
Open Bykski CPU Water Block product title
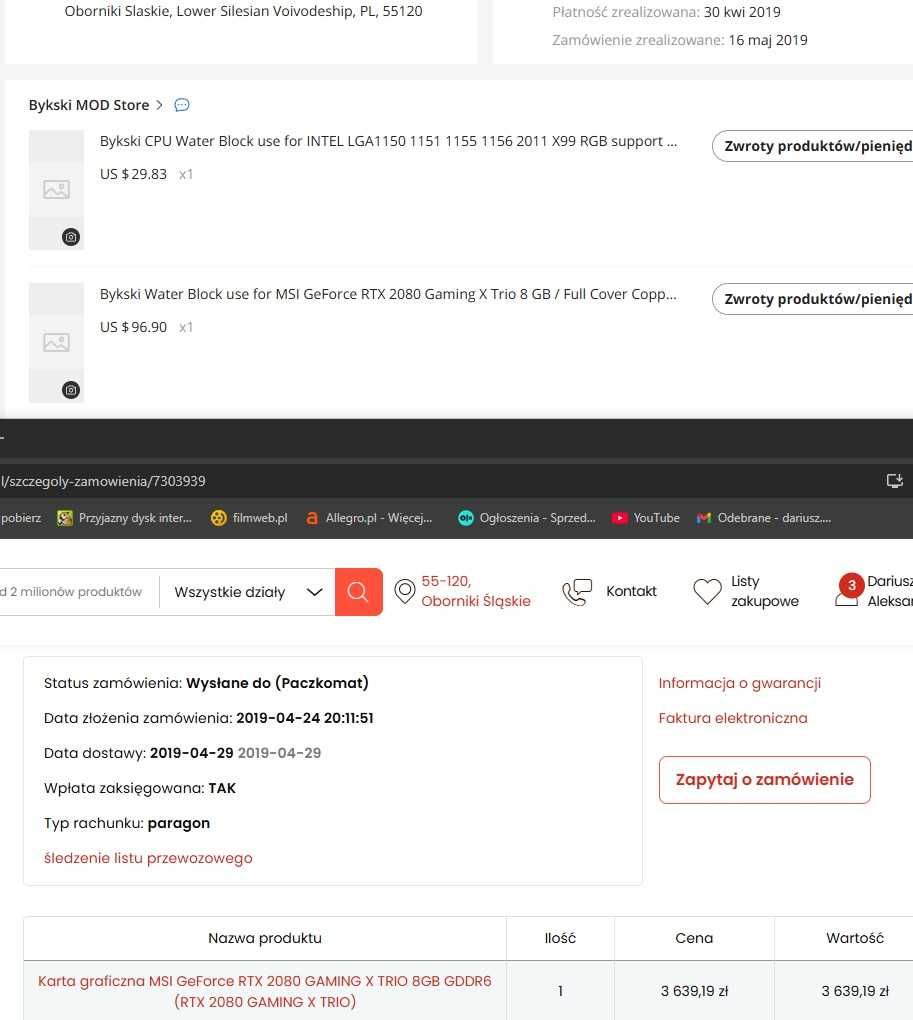click(x=388, y=141)
